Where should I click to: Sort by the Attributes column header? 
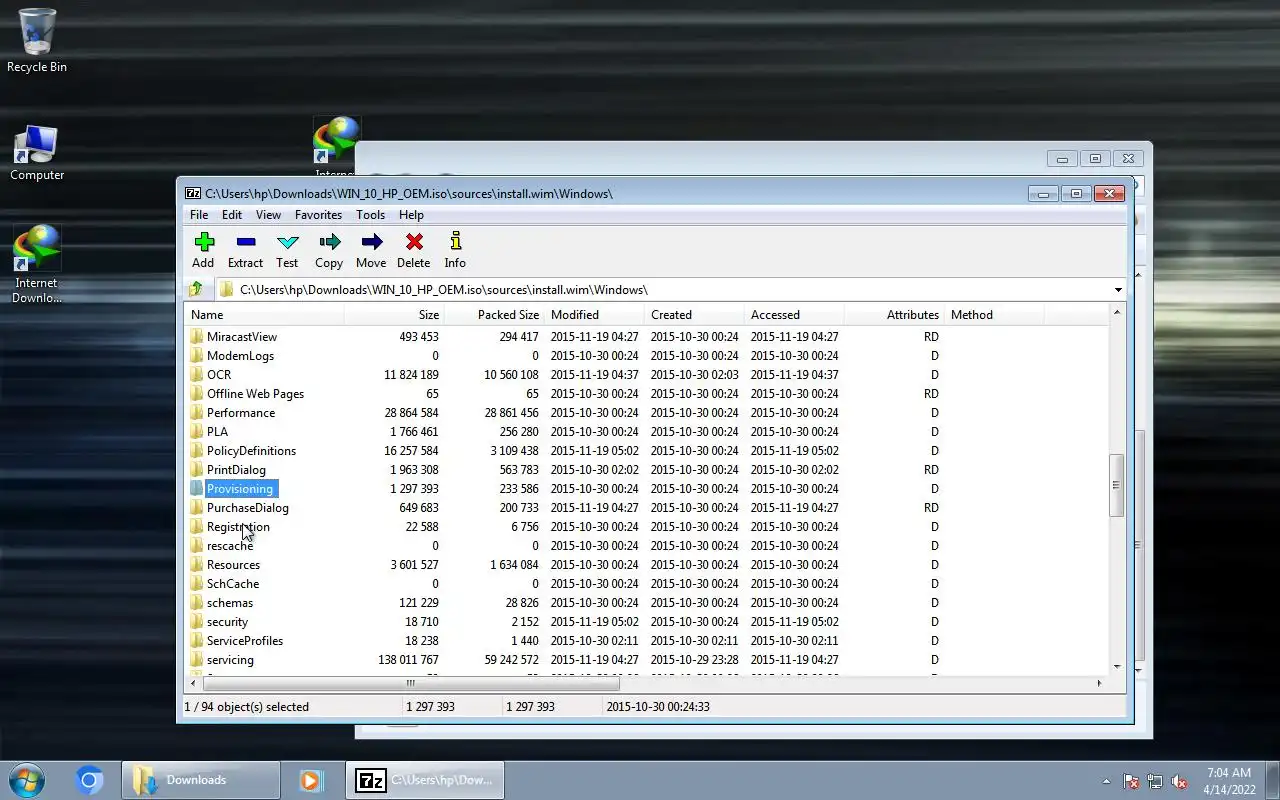(894, 315)
